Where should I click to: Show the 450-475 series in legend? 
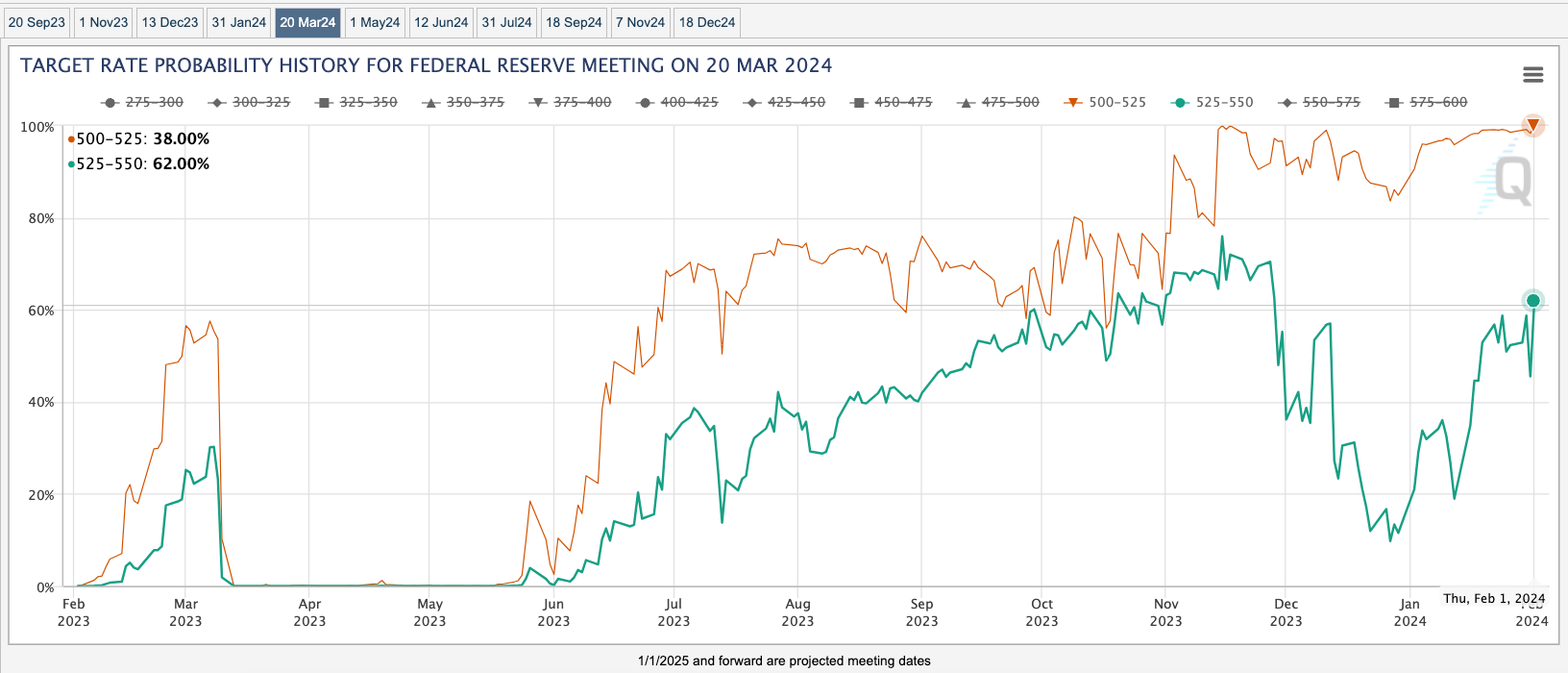pyautogui.click(x=892, y=102)
